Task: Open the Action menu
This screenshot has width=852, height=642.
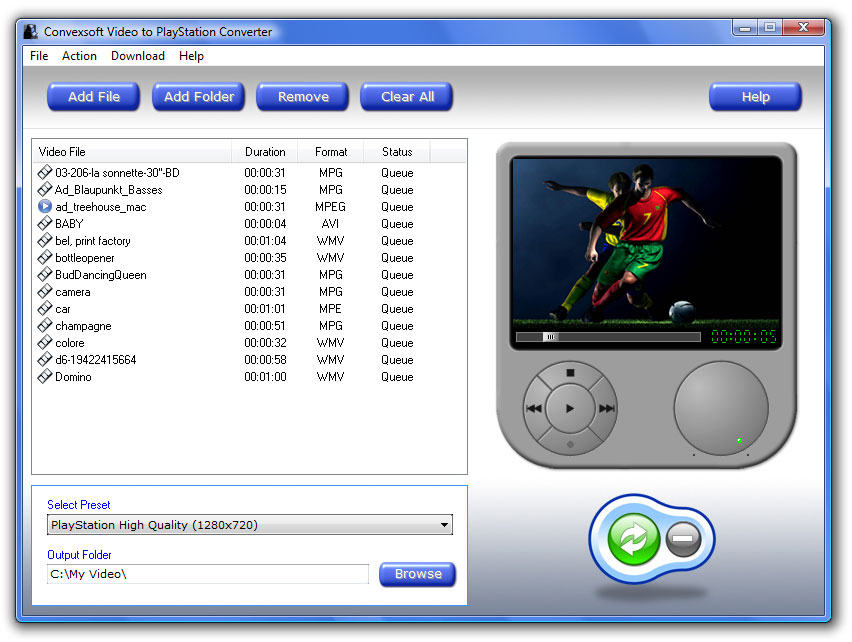Action: click(79, 56)
